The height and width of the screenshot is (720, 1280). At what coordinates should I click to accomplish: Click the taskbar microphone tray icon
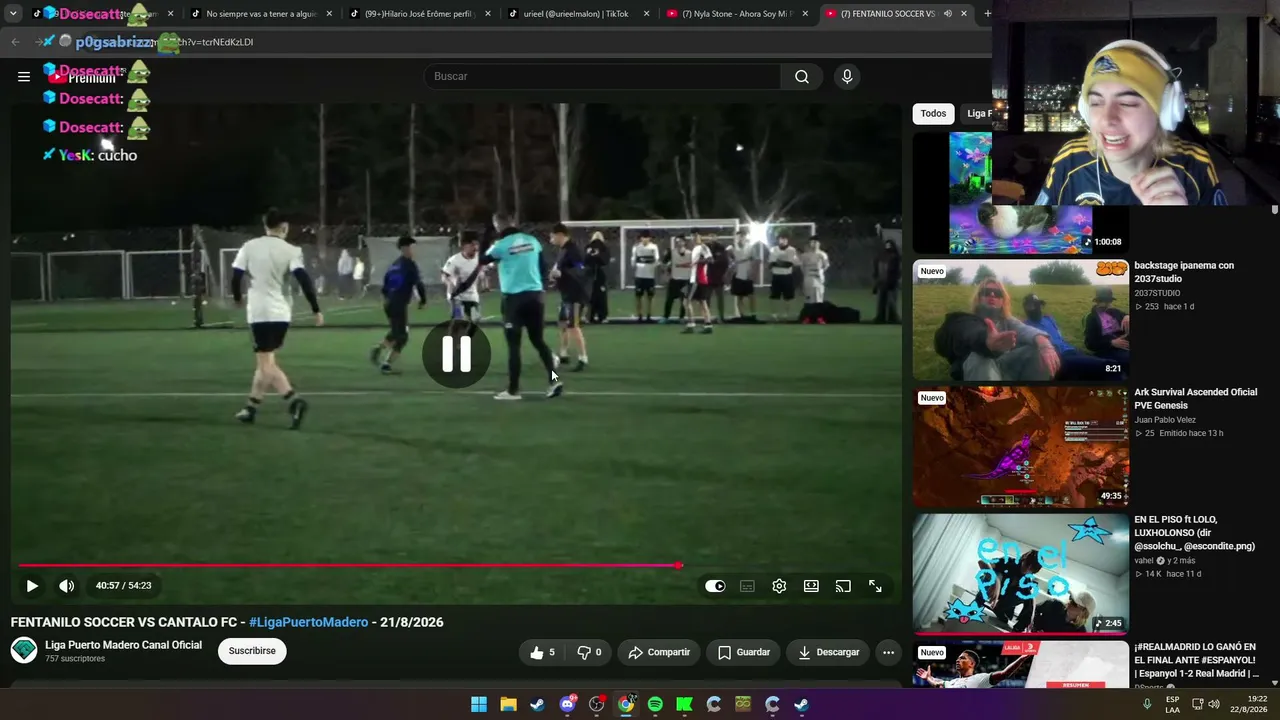pos(1147,704)
